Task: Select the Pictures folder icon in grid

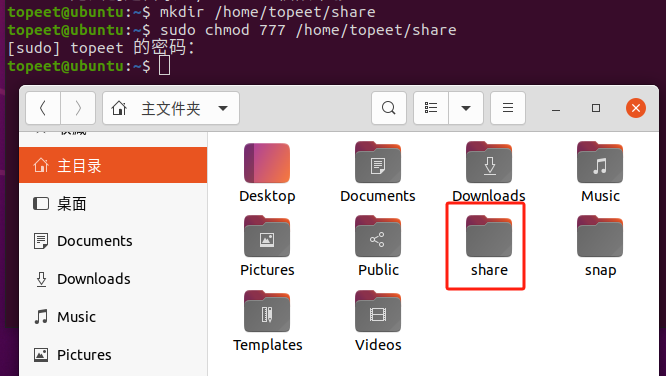Action: 267,237
